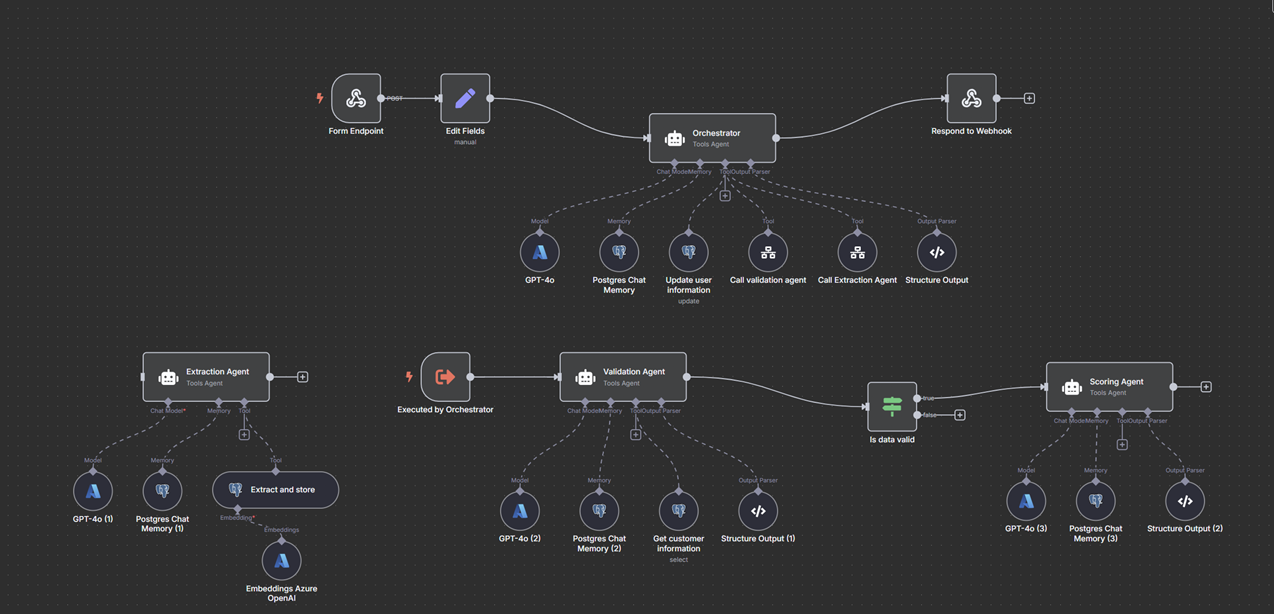Select the Orchestrator Tools Agent node

[x=712, y=138]
